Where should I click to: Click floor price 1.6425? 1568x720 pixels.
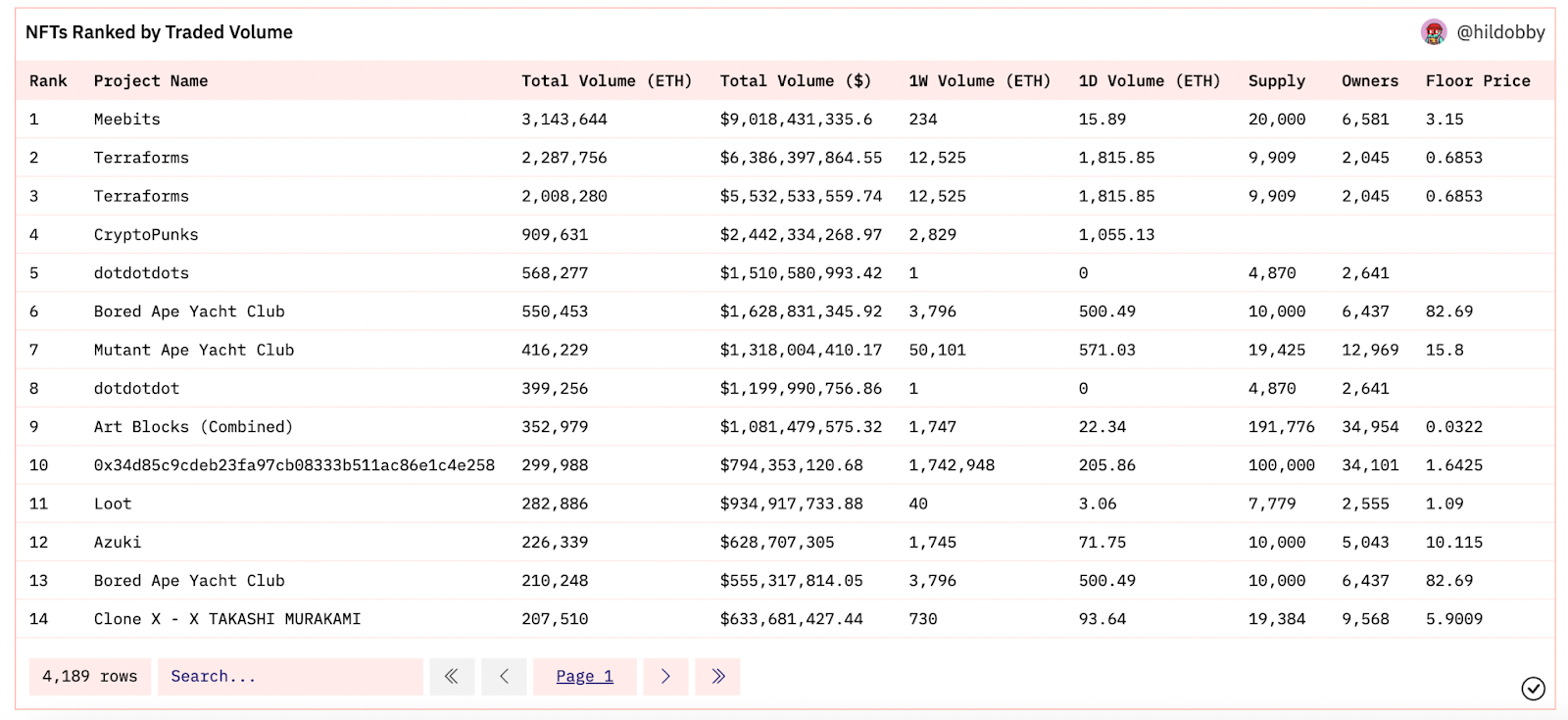pyautogui.click(x=1454, y=465)
